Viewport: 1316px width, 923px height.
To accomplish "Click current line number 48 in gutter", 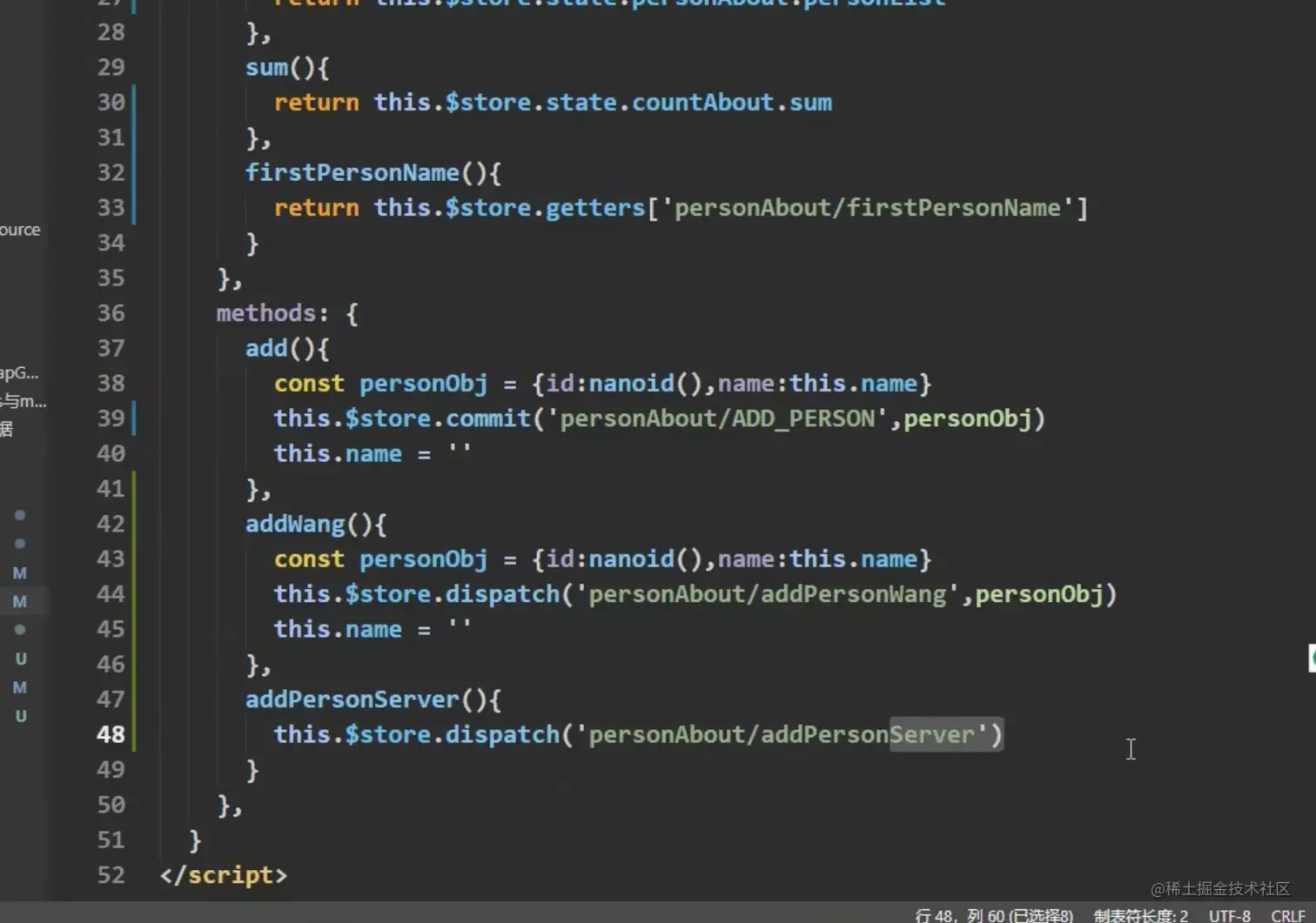I will click(111, 734).
